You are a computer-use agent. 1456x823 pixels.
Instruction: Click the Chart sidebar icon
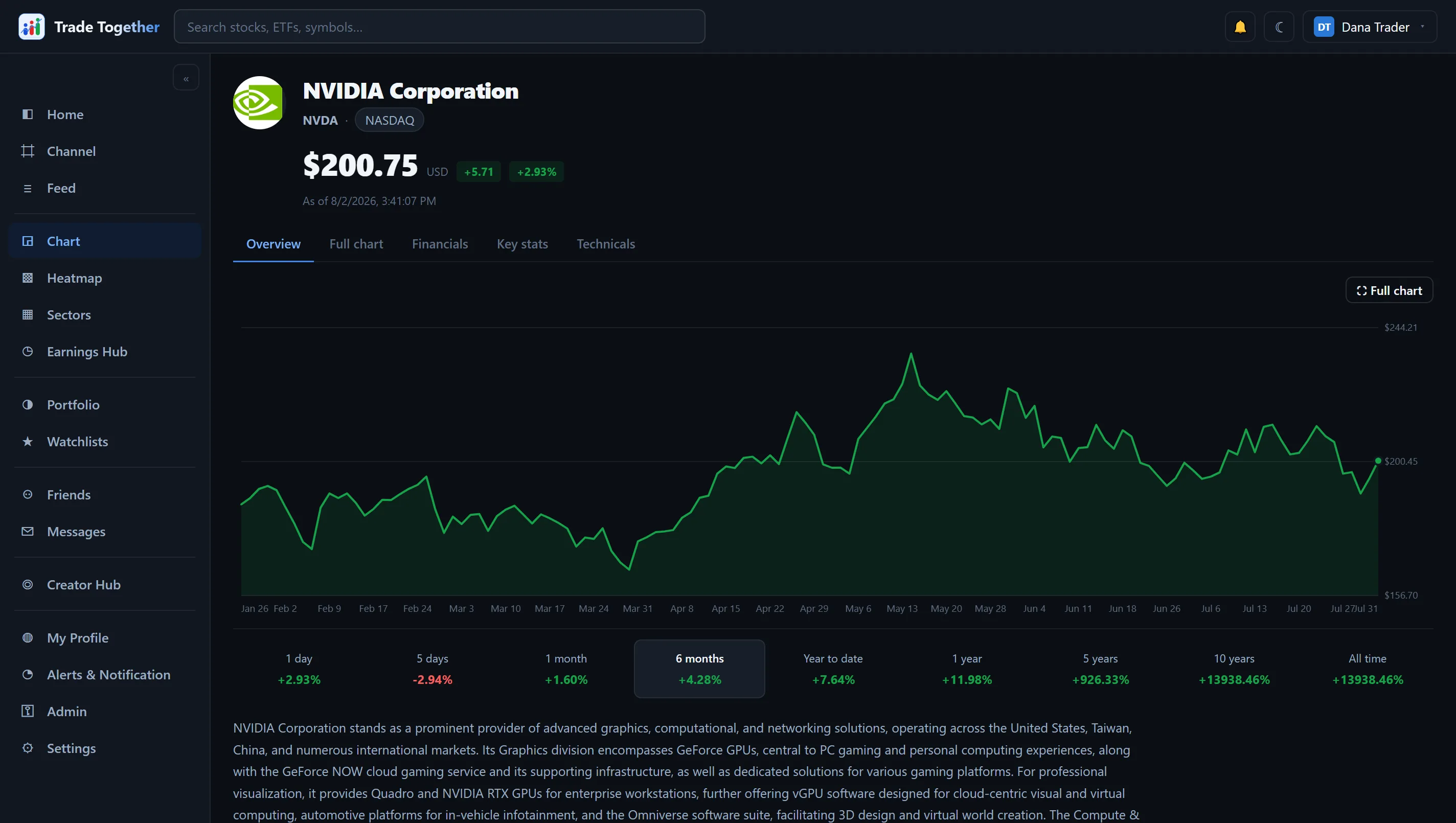27,241
